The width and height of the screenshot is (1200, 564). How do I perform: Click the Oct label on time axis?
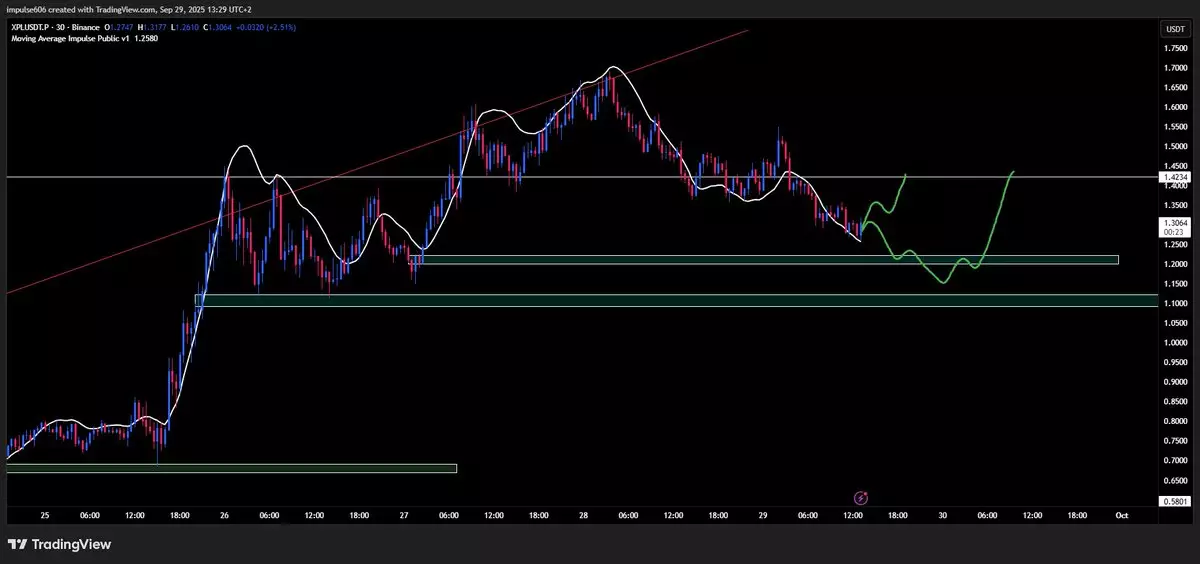[1122, 515]
